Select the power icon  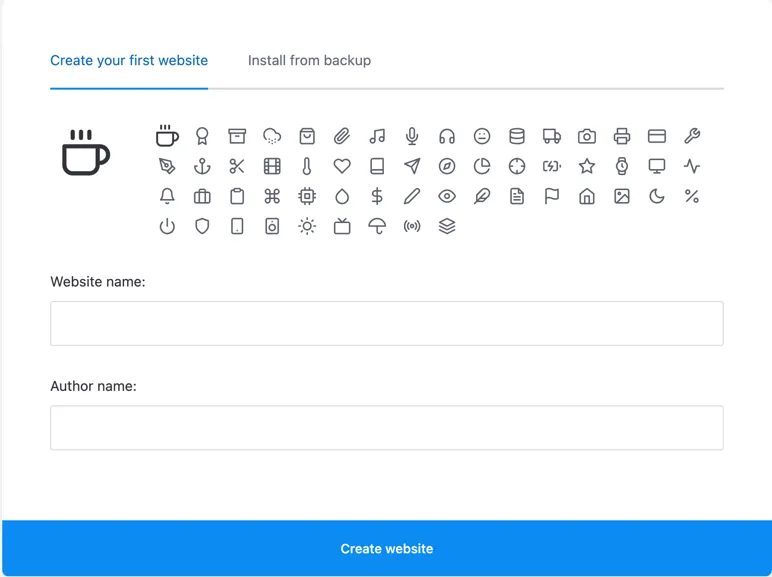point(167,226)
